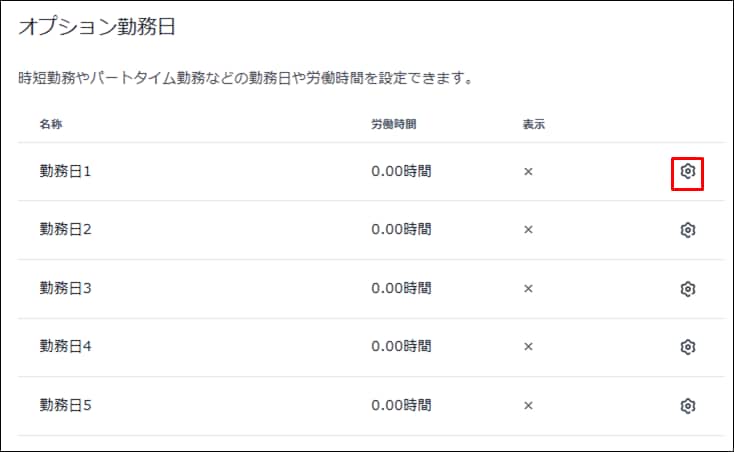
Task: Click the × display mark for 勤務日1
Action: (x=528, y=172)
